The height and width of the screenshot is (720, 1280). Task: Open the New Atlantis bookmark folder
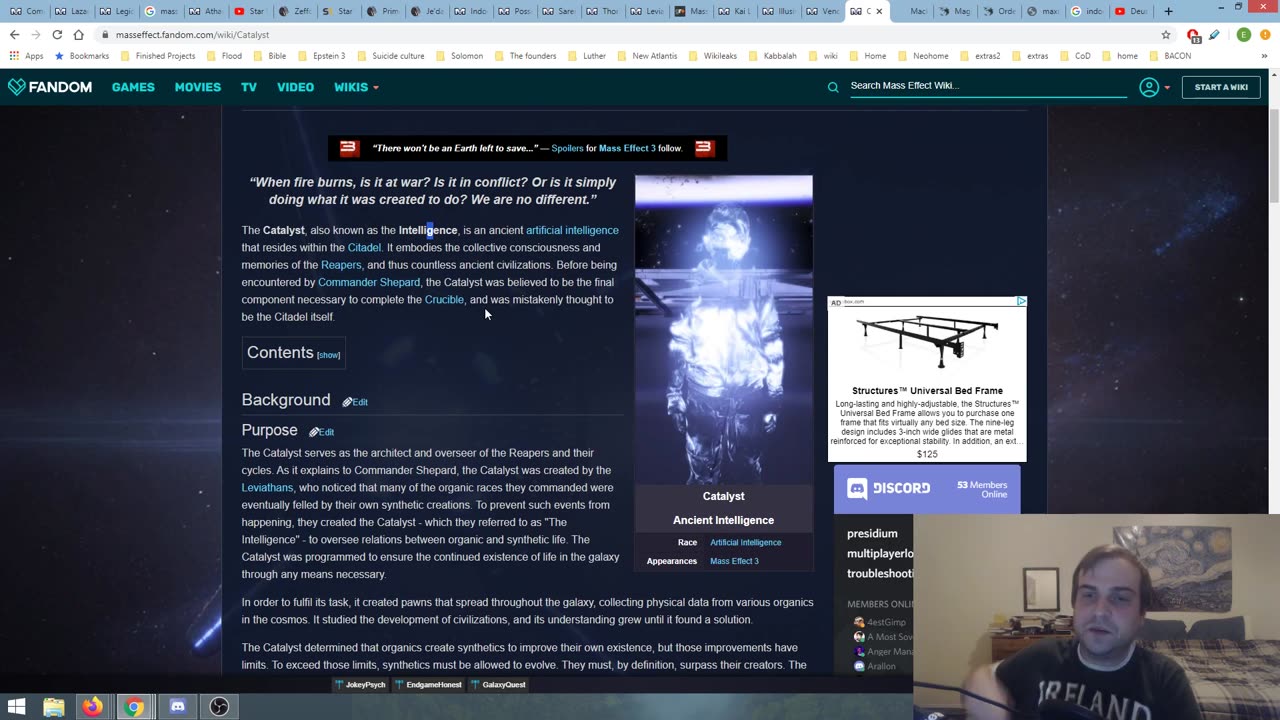(x=646, y=56)
